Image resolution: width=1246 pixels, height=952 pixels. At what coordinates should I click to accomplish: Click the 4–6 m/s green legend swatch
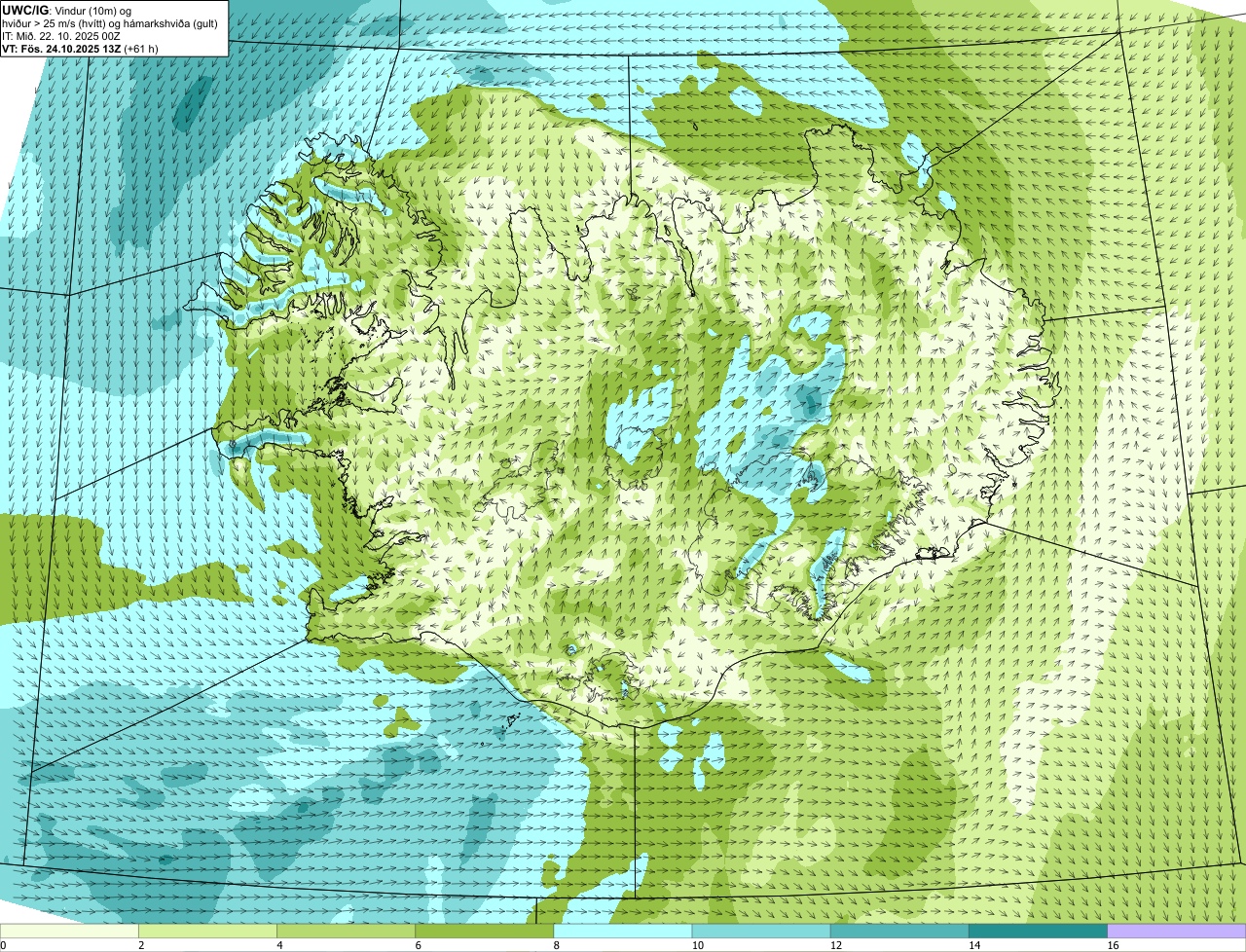click(347, 932)
